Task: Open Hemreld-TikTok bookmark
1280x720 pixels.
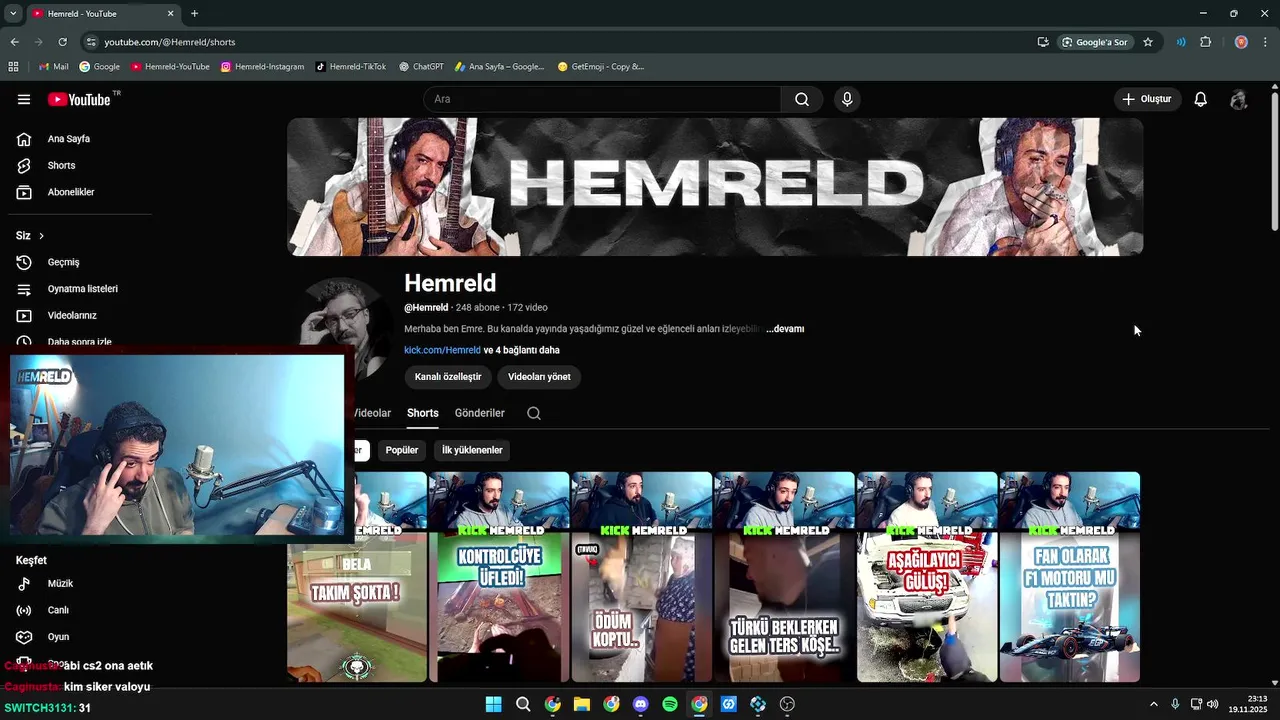Action: (351, 67)
